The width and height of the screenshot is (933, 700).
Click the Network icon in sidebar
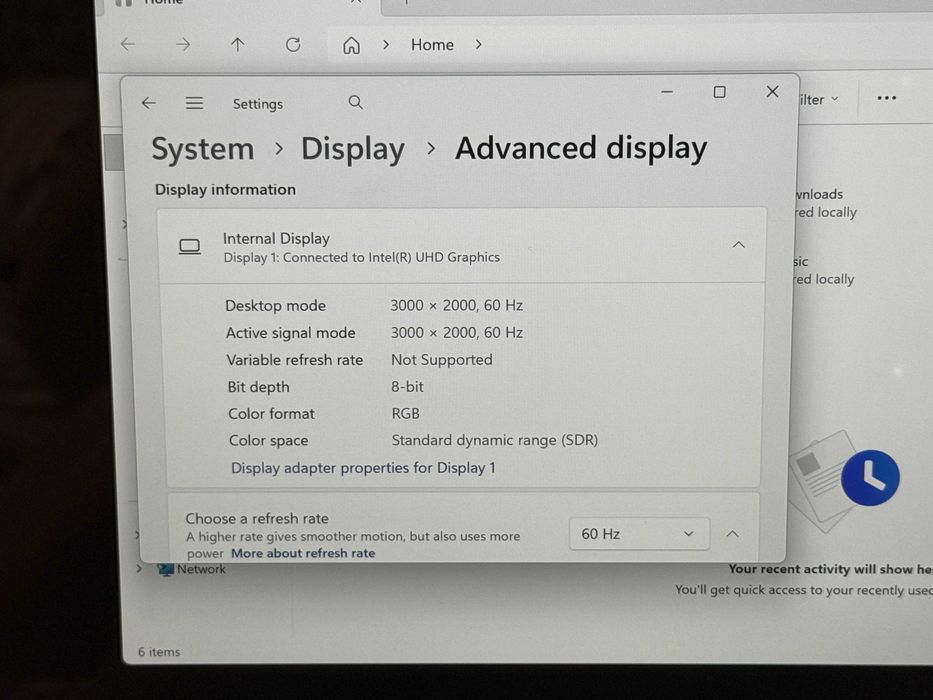point(165,570)
